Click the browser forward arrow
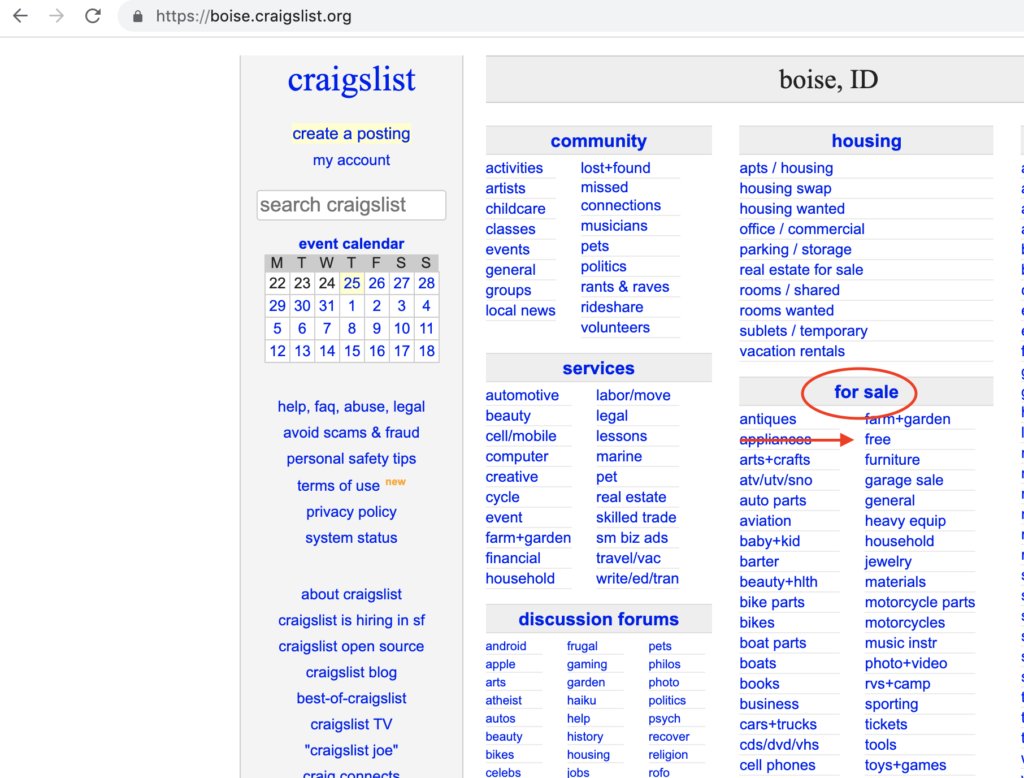Viewport: 1024px width, 778px height. pyautogui.click(x=57, y=16)
